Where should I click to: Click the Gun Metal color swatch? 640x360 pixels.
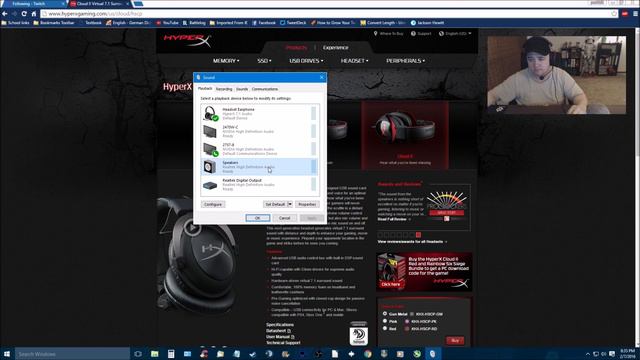pyautogui.click(x=412, y=314)
